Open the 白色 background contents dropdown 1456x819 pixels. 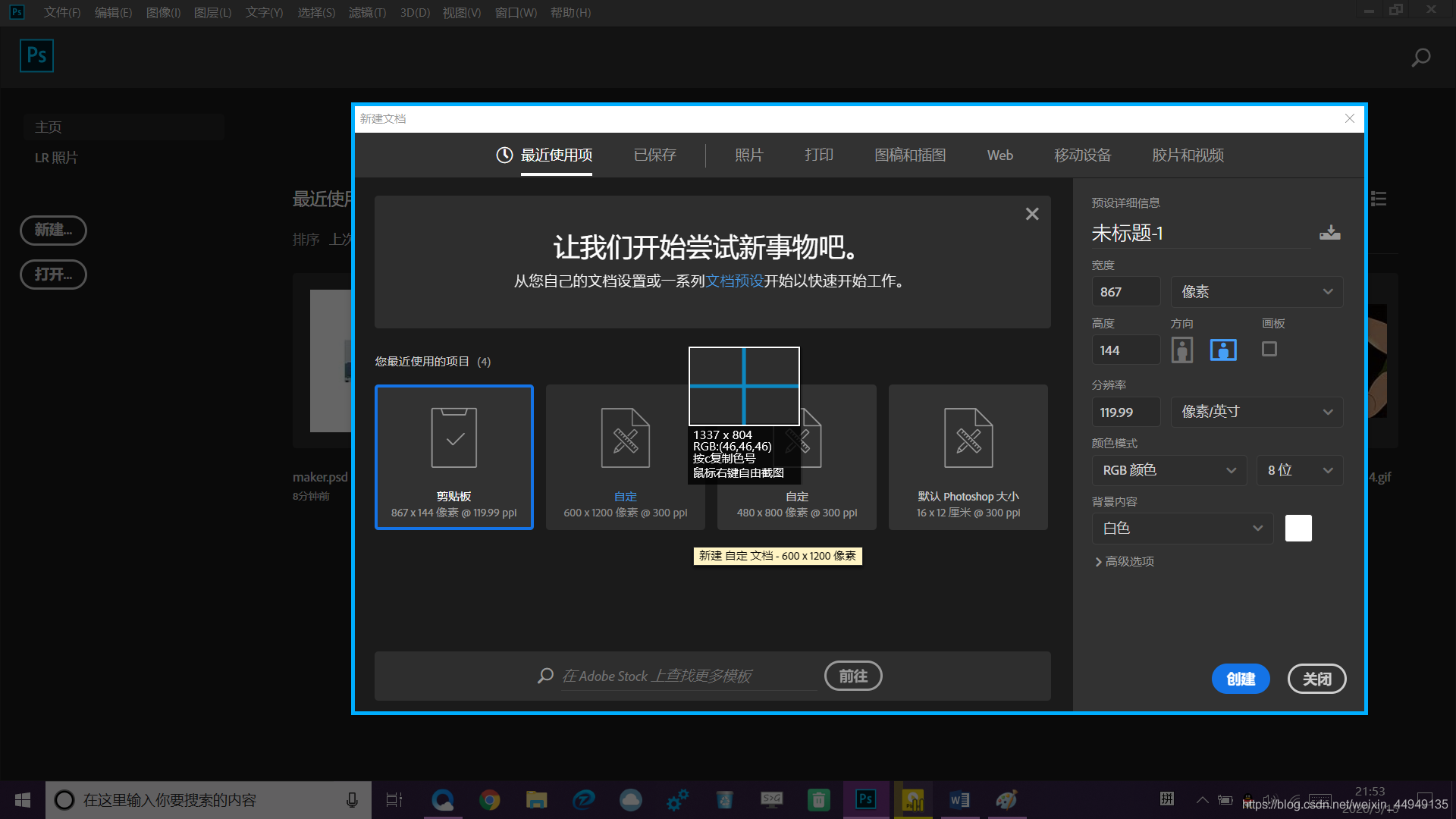[x=1182, y=529]
